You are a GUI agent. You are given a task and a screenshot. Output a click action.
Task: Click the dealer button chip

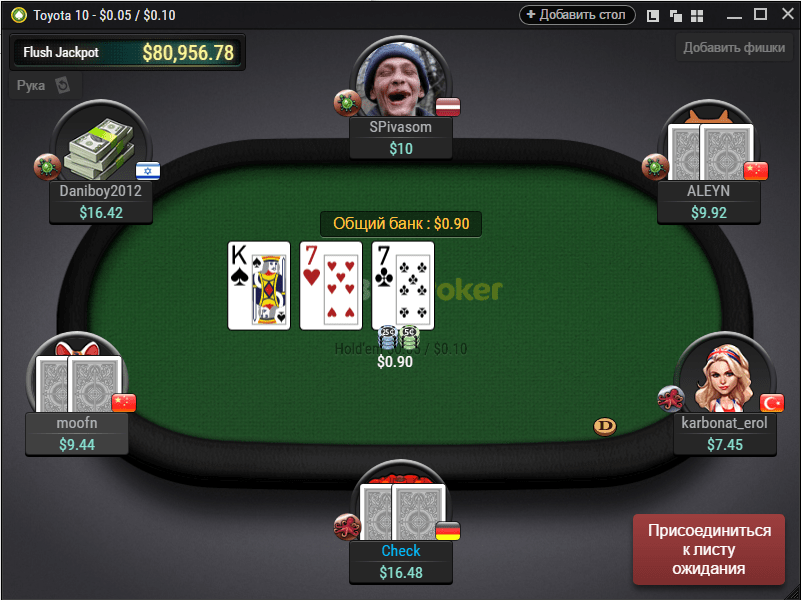[x=605, y=425]
